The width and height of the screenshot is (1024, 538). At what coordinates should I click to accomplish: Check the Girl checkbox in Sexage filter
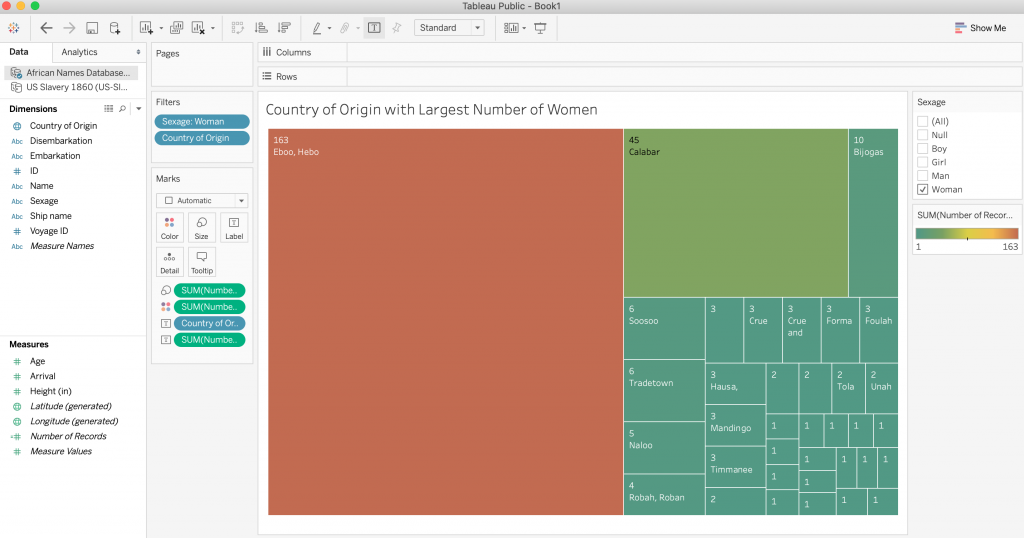click(x=923, y=162)
